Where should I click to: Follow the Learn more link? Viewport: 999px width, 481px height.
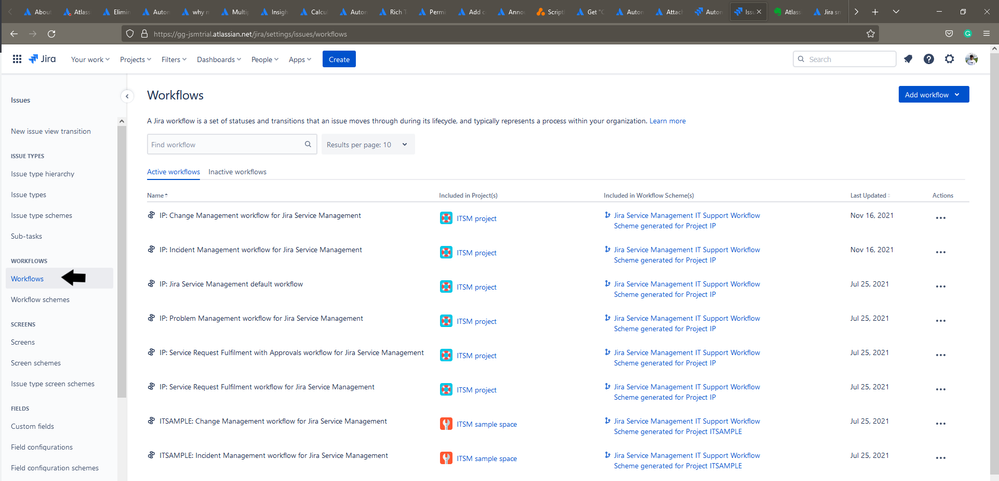(x=667, y=120)
